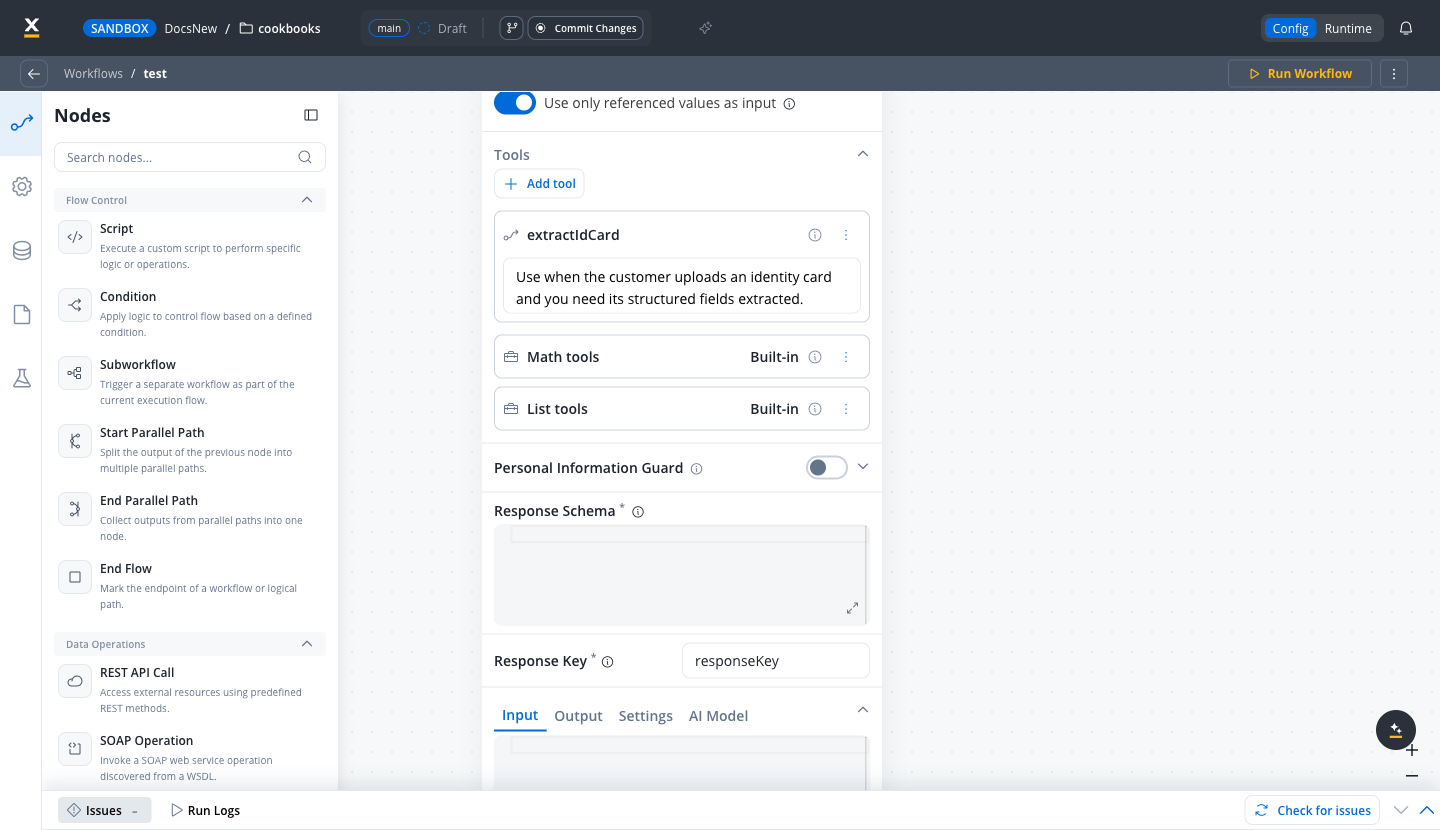The height and width of the screenshot is (830, 1440).
Task: Open the workflow more options menu
Action: tap(1394, 73)
